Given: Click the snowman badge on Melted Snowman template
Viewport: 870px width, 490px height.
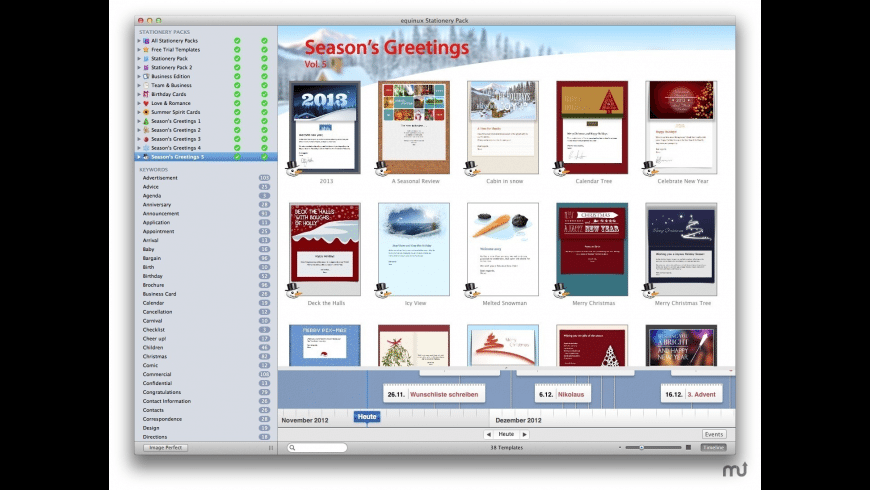Looking at the screenshot, I should (472, 290).
